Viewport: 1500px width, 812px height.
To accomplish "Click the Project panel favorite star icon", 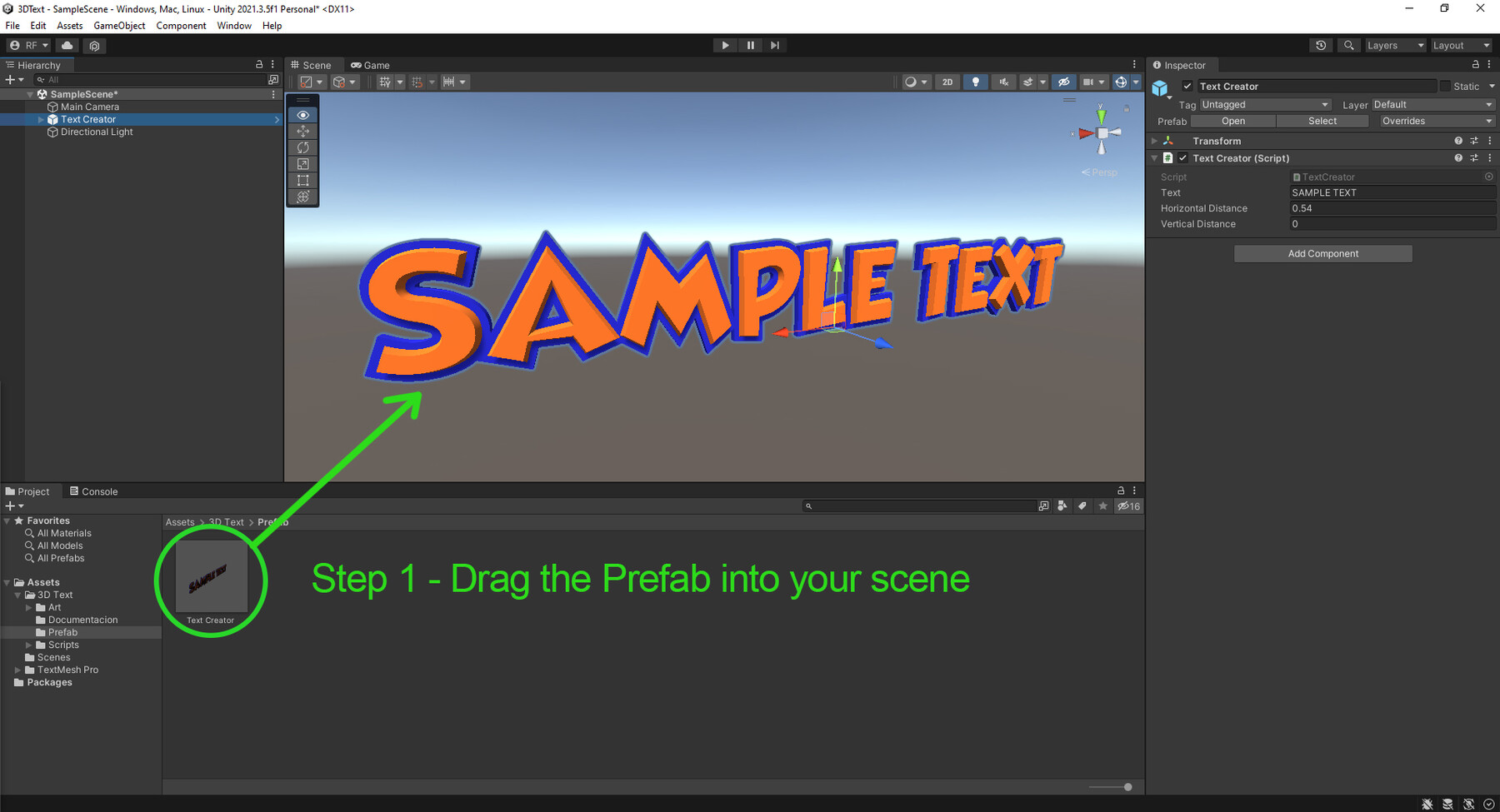I will coord(1102,506).
